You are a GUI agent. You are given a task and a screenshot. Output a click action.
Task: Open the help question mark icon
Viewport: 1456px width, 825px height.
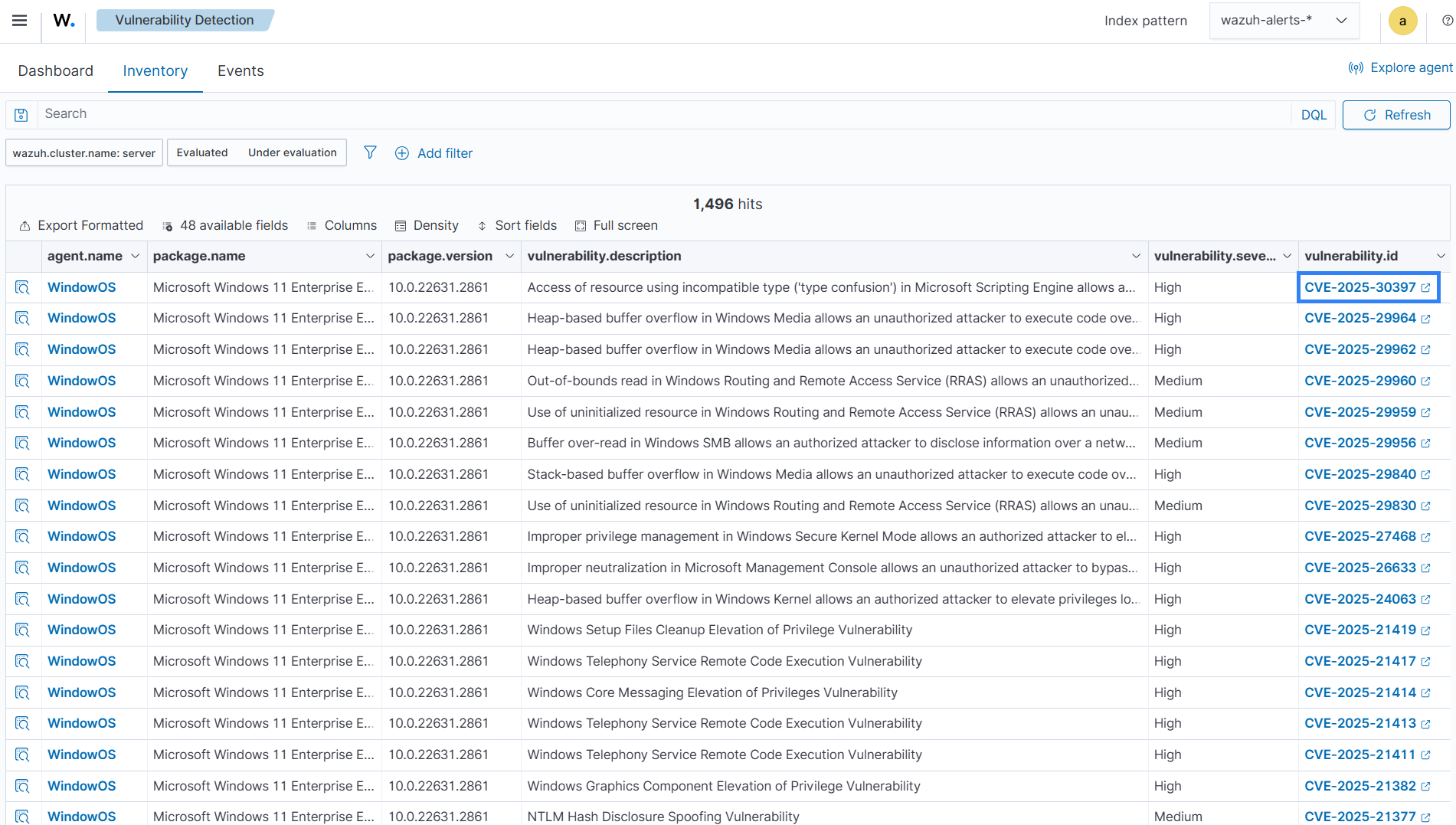(x=1447, y=20)
